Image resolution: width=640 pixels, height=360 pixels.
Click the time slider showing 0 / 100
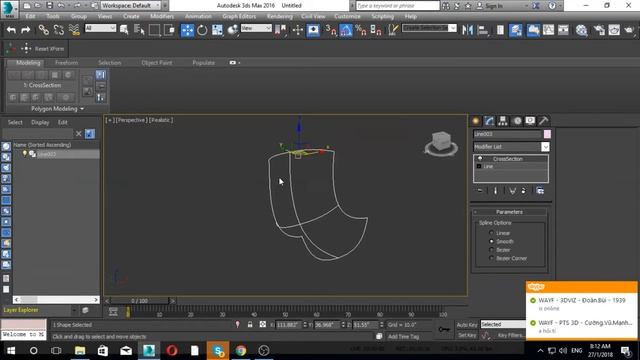tap(140, 301)
